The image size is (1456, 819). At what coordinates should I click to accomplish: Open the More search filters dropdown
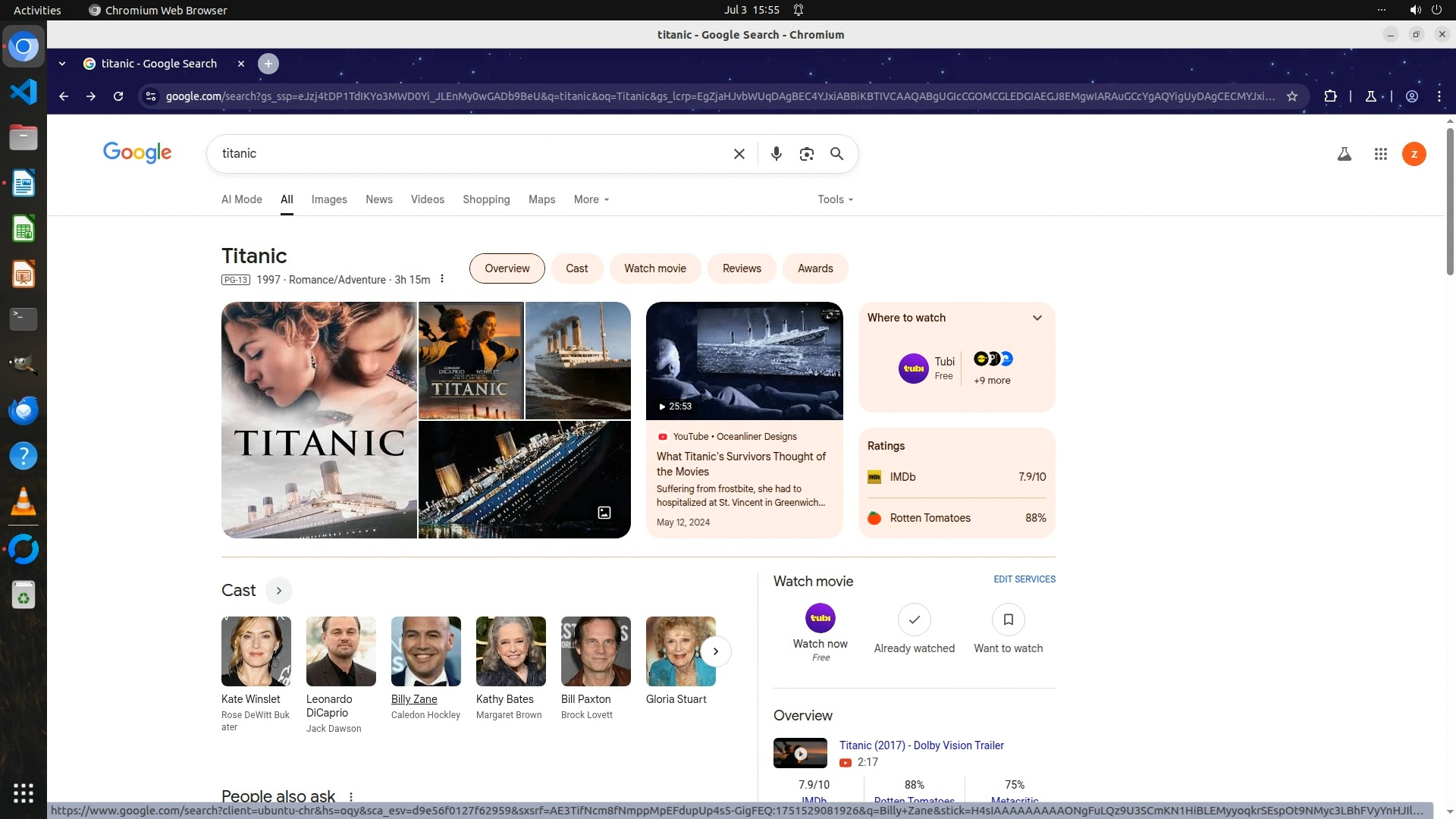point(591,199)
